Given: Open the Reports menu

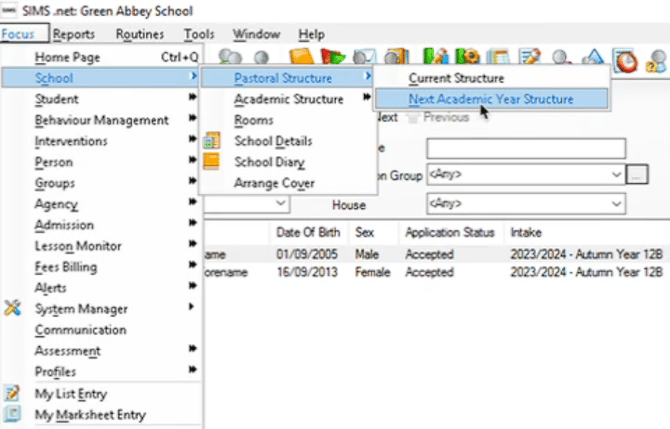Looking at the screenshot, I should click(x=74, y=34).
